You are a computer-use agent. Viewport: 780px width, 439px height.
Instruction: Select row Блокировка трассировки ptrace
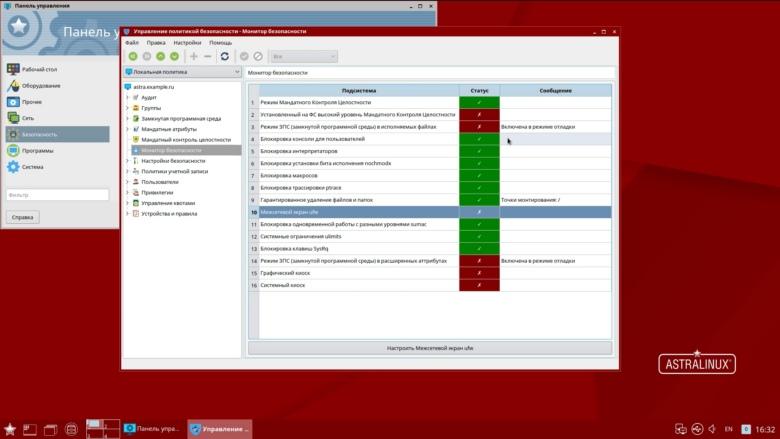click(x=430, y=187)
